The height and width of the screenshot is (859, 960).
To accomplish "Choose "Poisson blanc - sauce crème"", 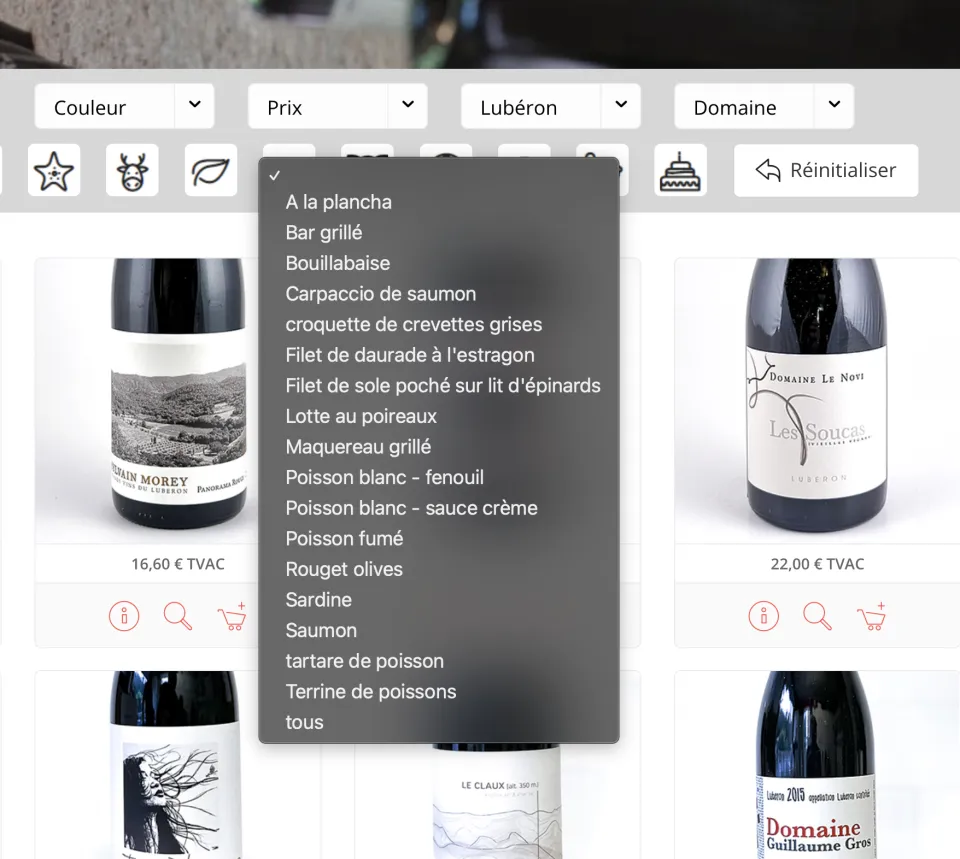I will coord(439,508).
